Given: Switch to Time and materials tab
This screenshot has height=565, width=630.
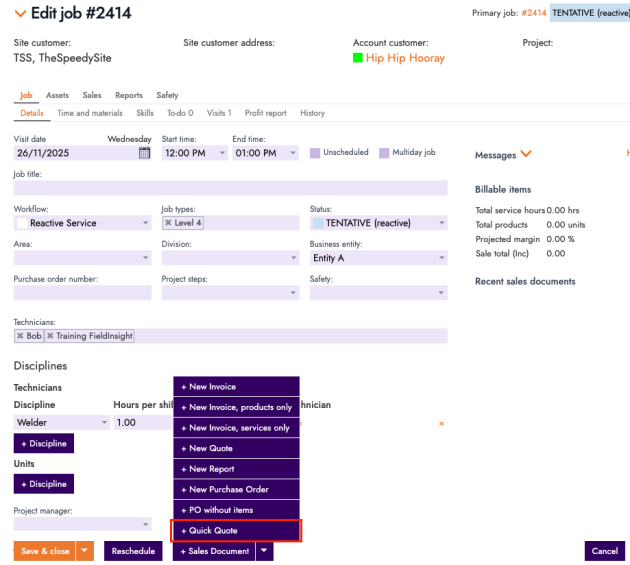Looking at the screenshot, I should tap(89, 113).
